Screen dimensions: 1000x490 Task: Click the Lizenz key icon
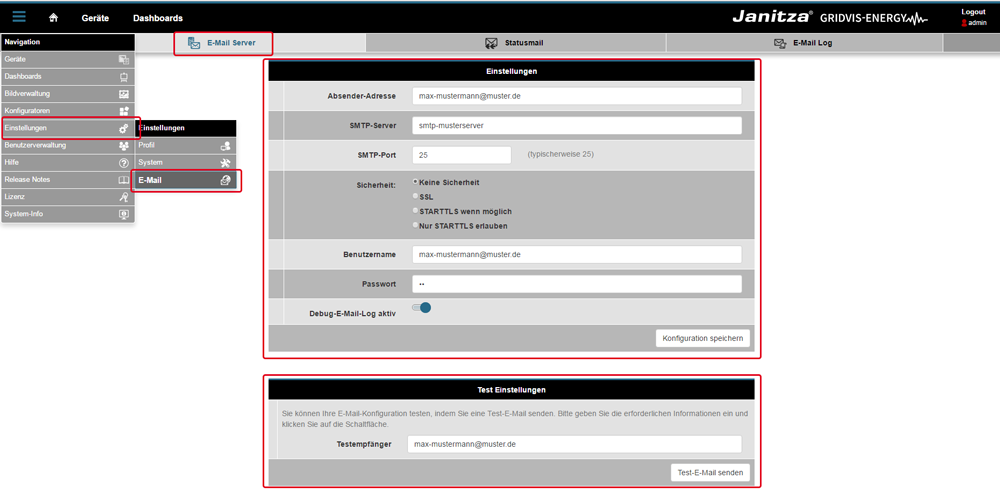tap(124, 197)
